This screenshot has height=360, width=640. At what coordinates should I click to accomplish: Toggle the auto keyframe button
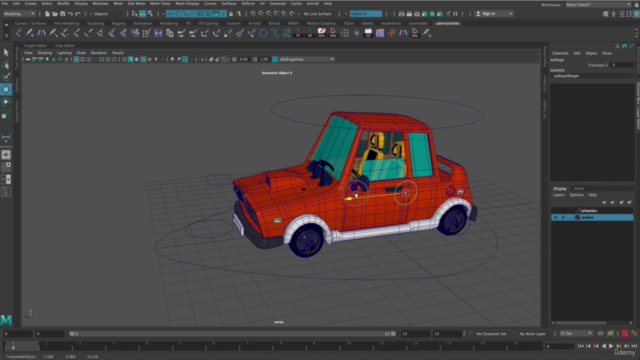(625, 334)
